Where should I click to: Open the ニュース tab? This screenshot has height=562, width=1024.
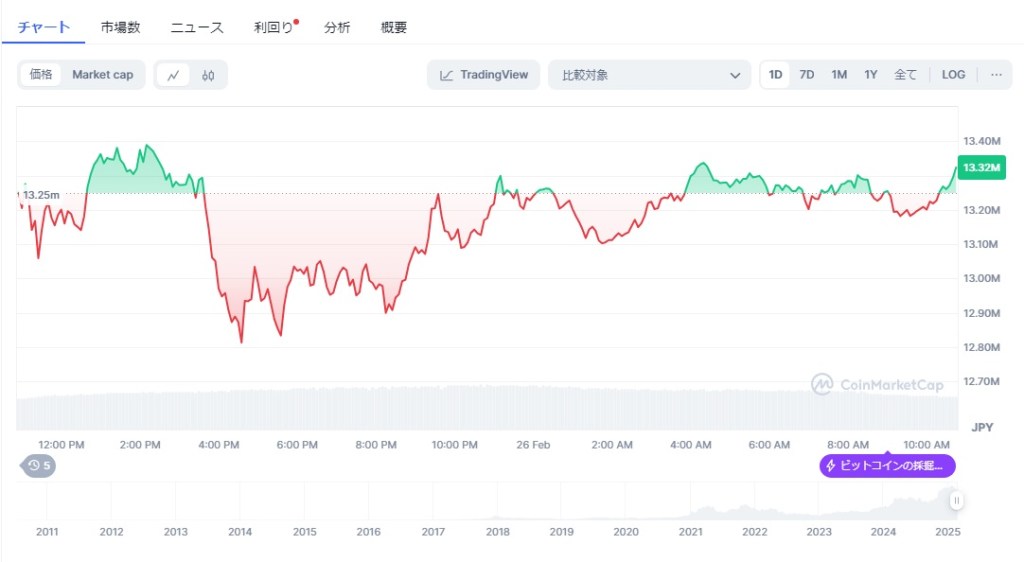(197, 28)
